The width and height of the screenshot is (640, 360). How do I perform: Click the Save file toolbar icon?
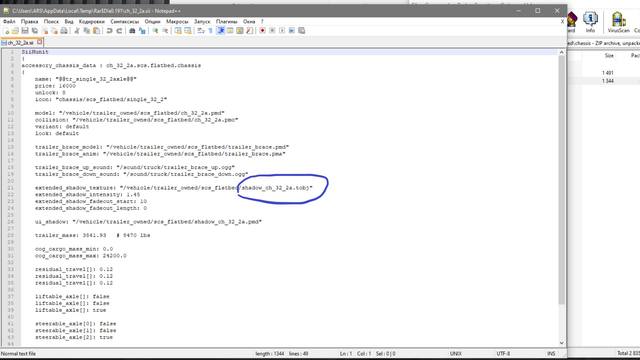pos(25,31)
